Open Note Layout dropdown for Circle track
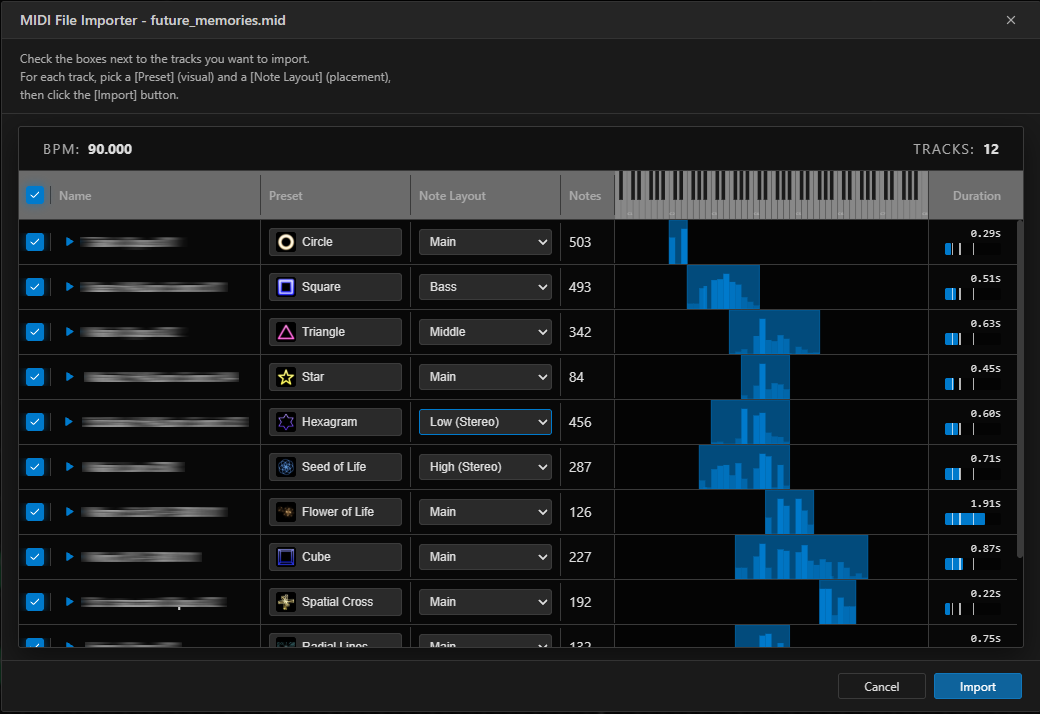 click(x=485, y=242)
